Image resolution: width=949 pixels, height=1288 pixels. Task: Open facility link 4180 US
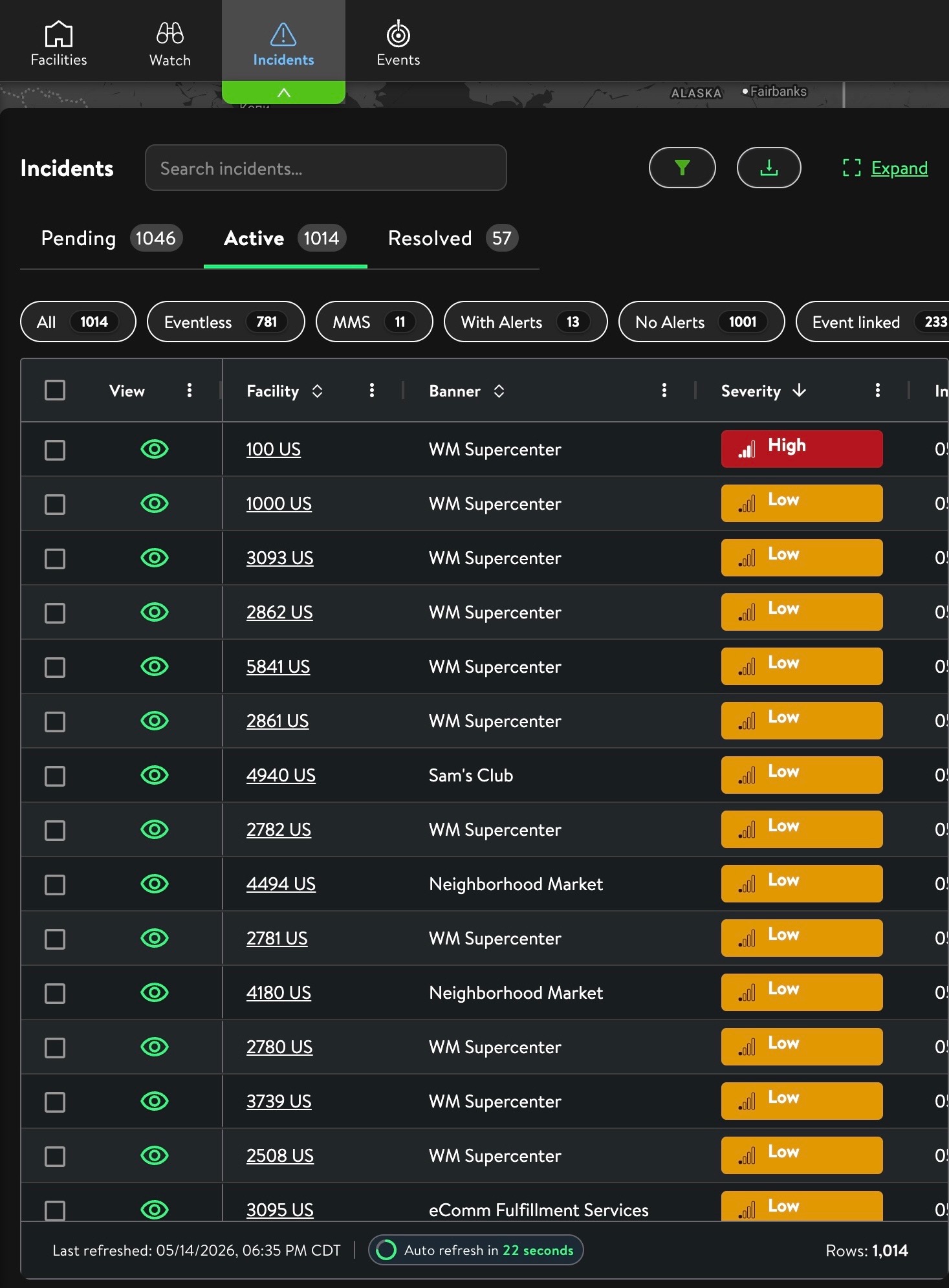[x=279, y=993]
